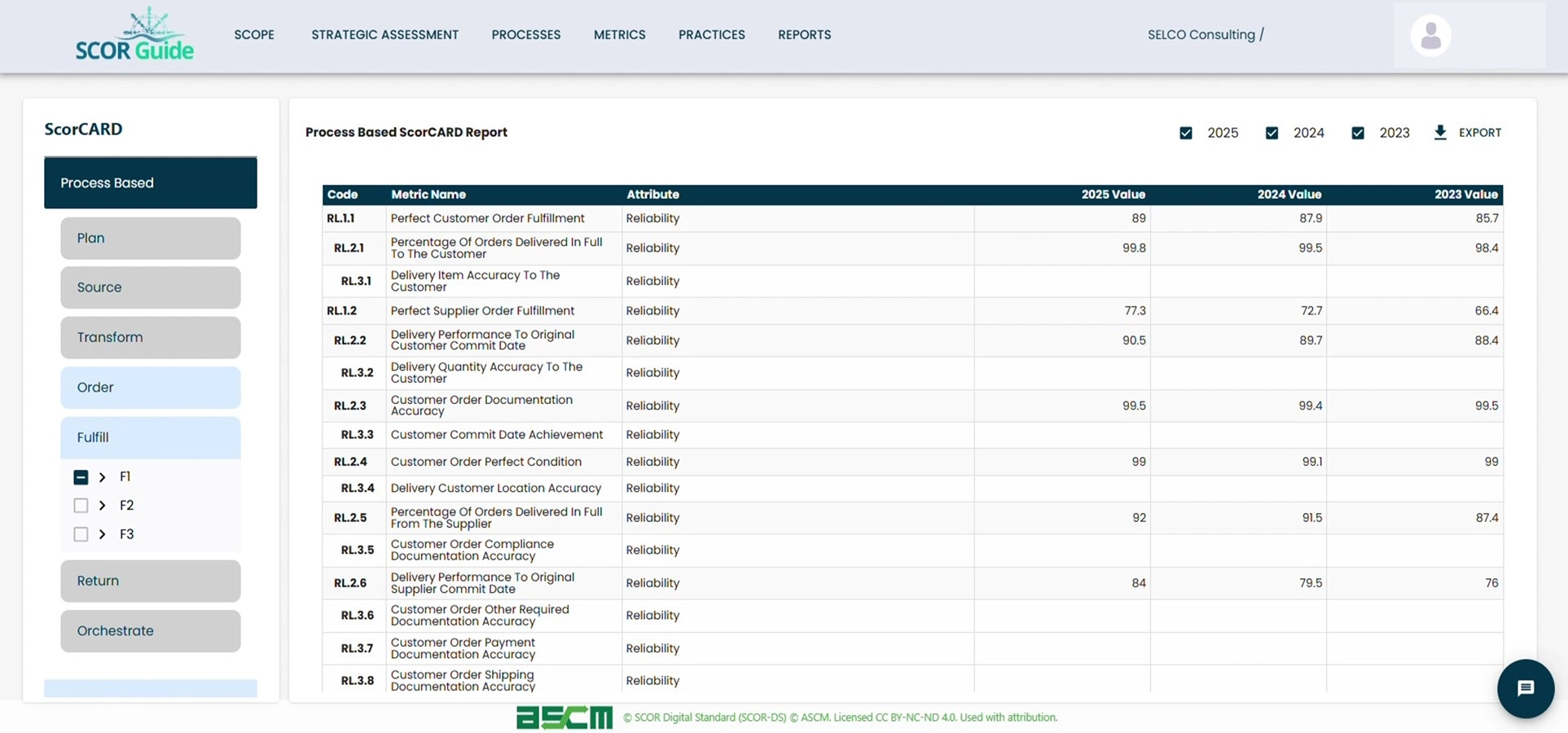This screenshot has width=1568, height=733.
Task: Navigate to the REPORTS section
Action: point(804,34)
